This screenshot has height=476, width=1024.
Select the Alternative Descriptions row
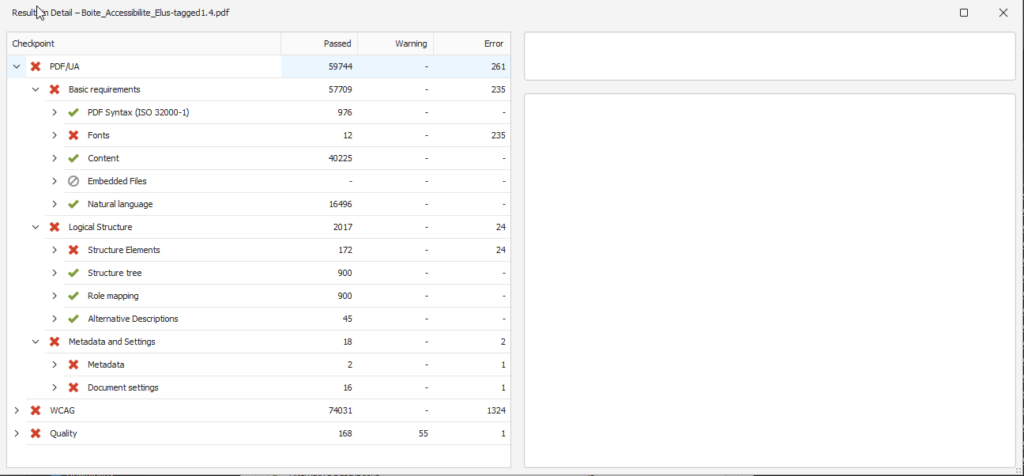(132, 319)
